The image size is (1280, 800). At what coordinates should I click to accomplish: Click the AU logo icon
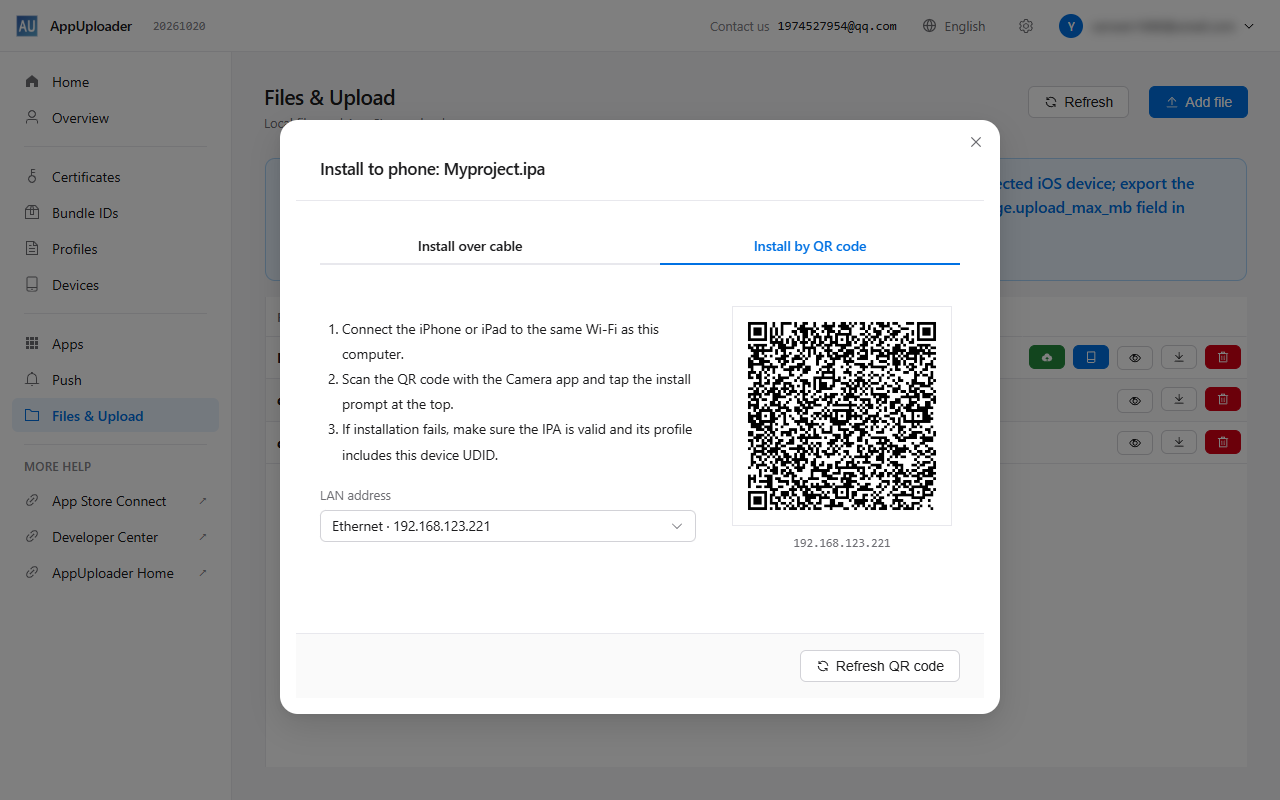coord(27,26)
